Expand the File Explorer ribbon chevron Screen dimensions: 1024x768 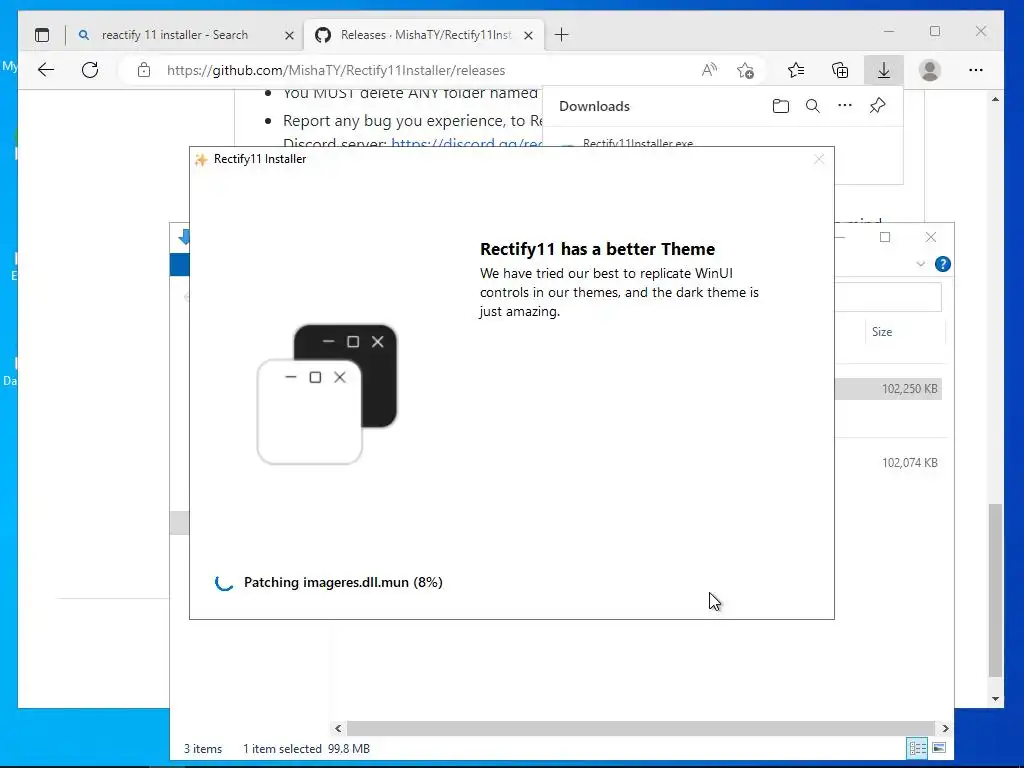click(x=920, y=264)
